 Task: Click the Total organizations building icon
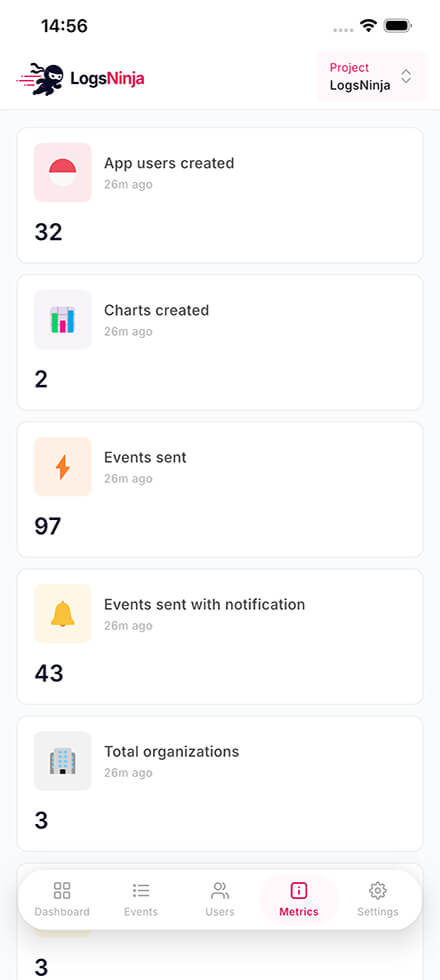tap(62, 761)
